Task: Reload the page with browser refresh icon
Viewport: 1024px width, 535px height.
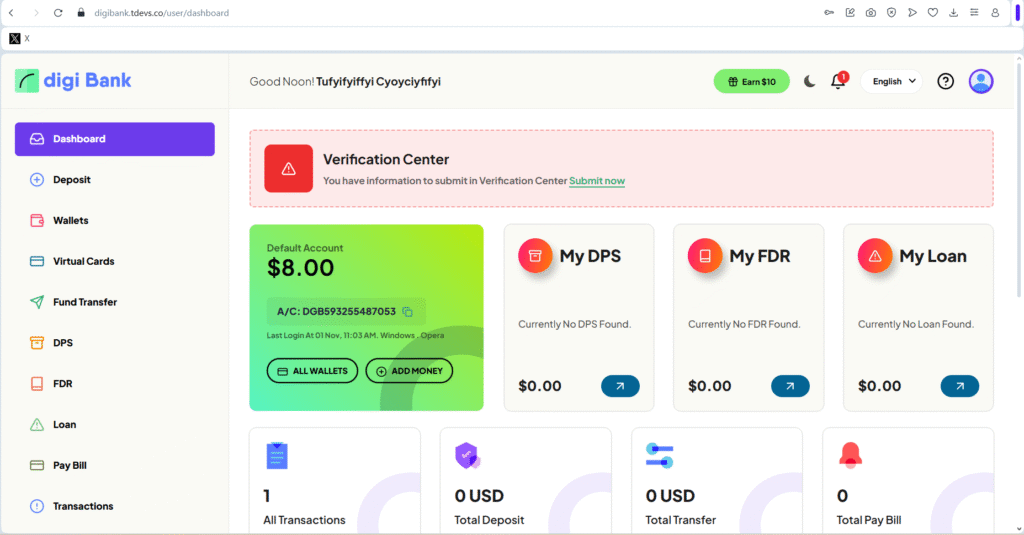Action: pyautogui.click(x=58, y=13)
